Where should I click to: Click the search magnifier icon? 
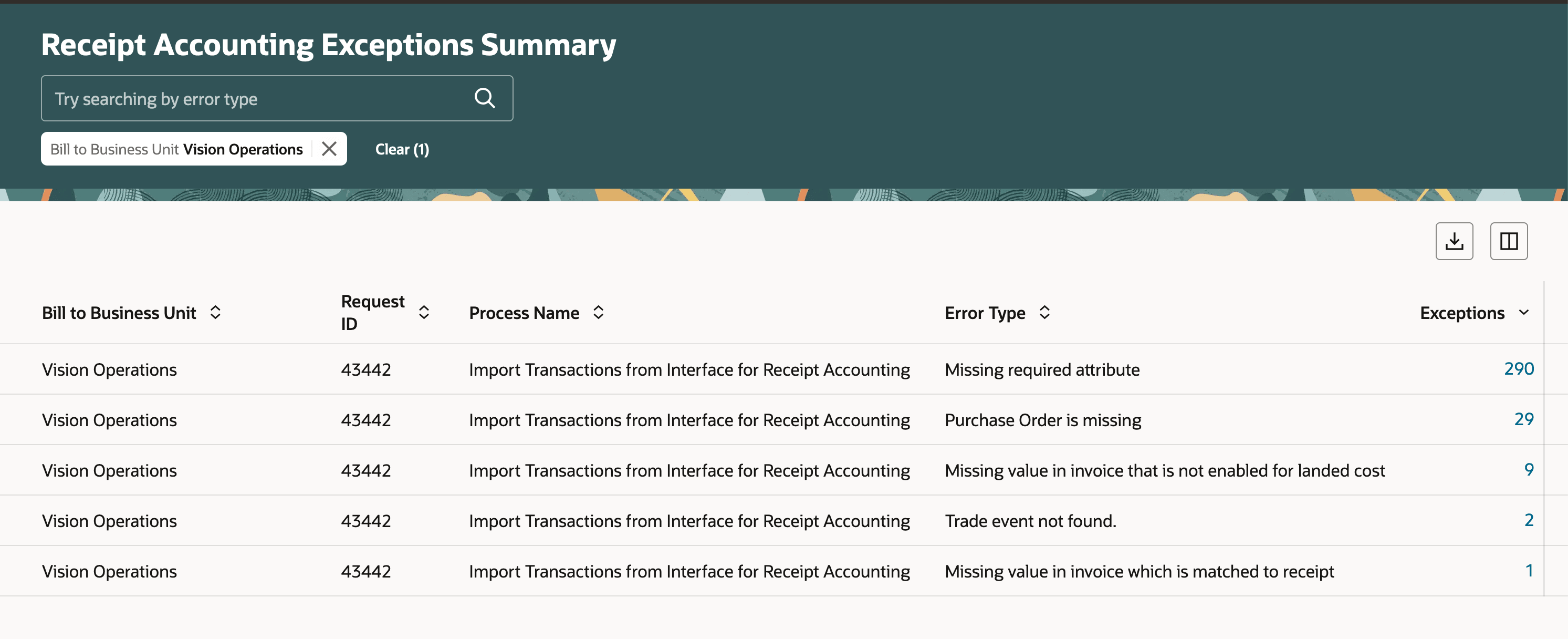click(x=485, y=98)
